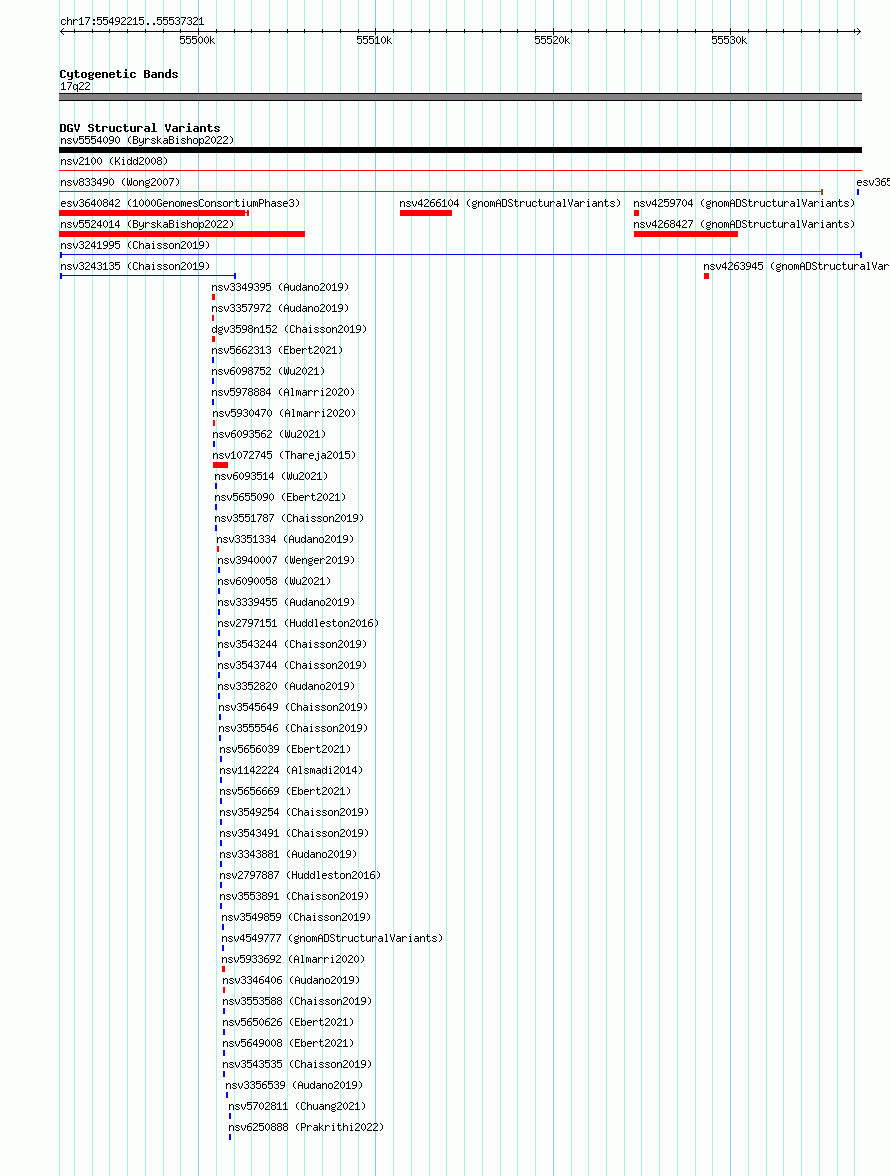
Task: Open nsv2100 (Kidd2008) variant
Action: tap(114, 161)
